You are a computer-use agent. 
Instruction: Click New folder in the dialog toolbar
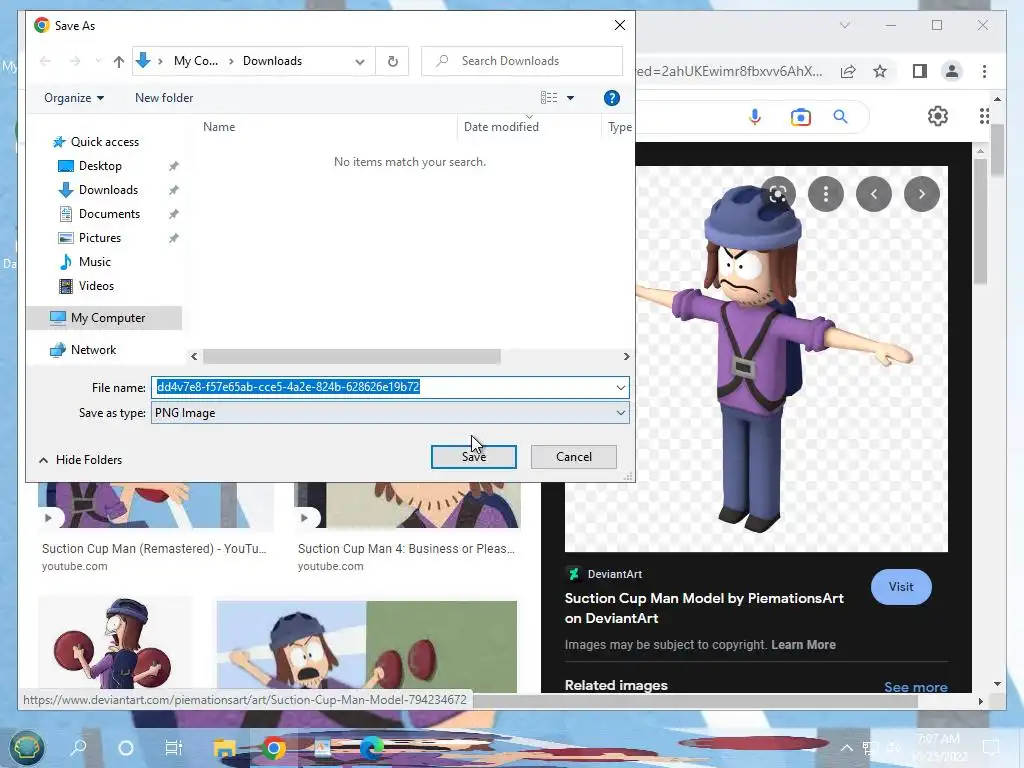click(164, 98)
